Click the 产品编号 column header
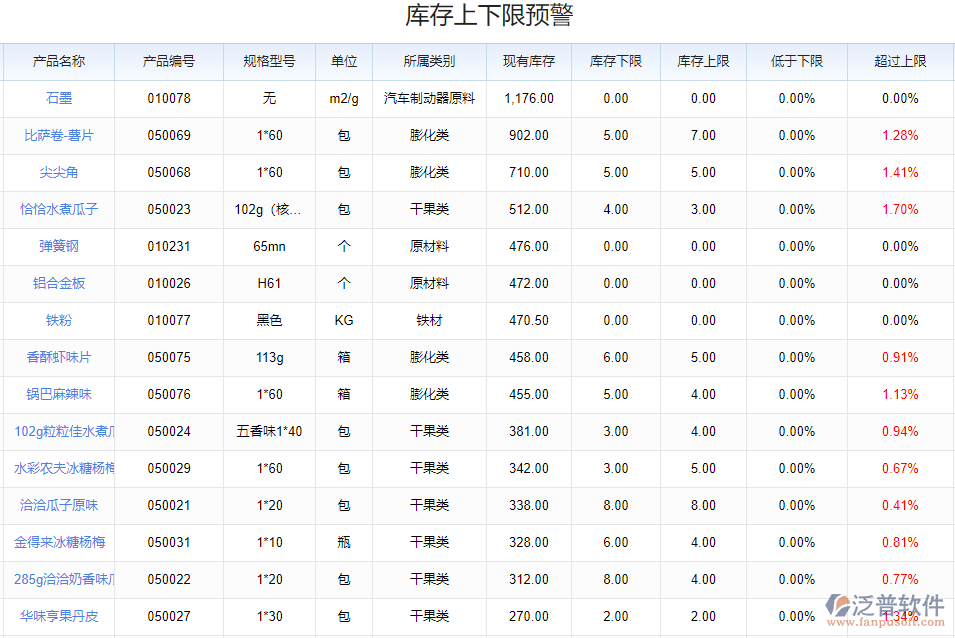The image size is (955, 638). click(x=168, y=61)
